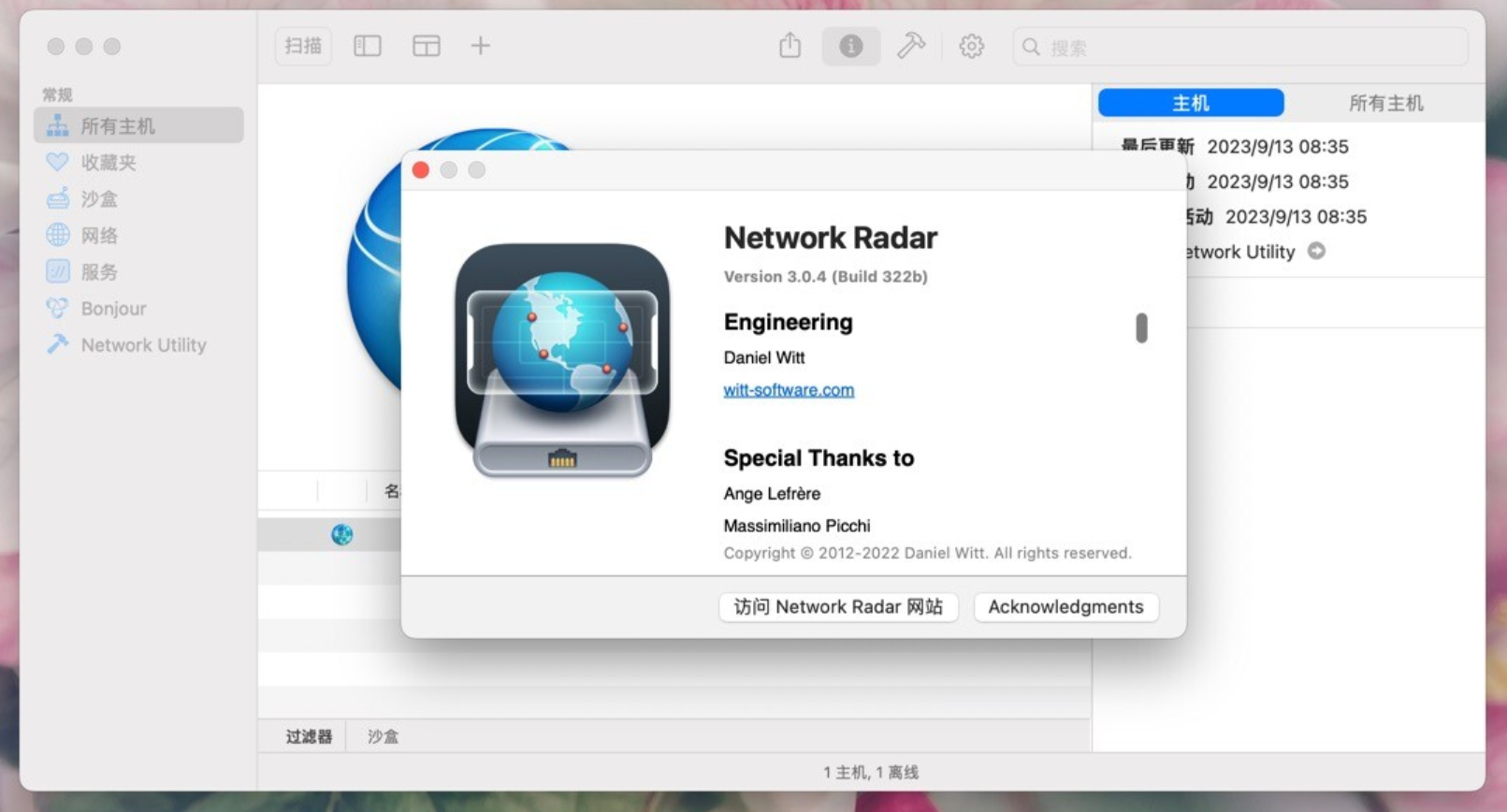1507x812 pixels.
Task: Click the sandbox icon beside 沙盒
Action: (x=57, y=198)
